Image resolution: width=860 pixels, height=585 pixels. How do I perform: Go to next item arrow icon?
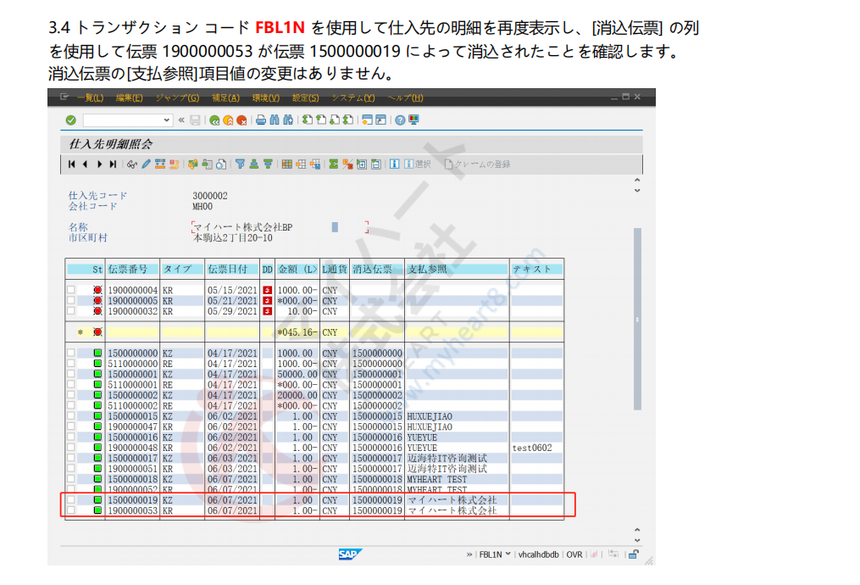pos(99,164)
